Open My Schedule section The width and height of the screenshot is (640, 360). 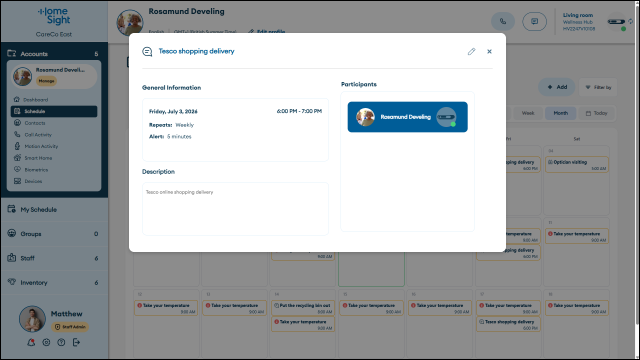[54, 209]
